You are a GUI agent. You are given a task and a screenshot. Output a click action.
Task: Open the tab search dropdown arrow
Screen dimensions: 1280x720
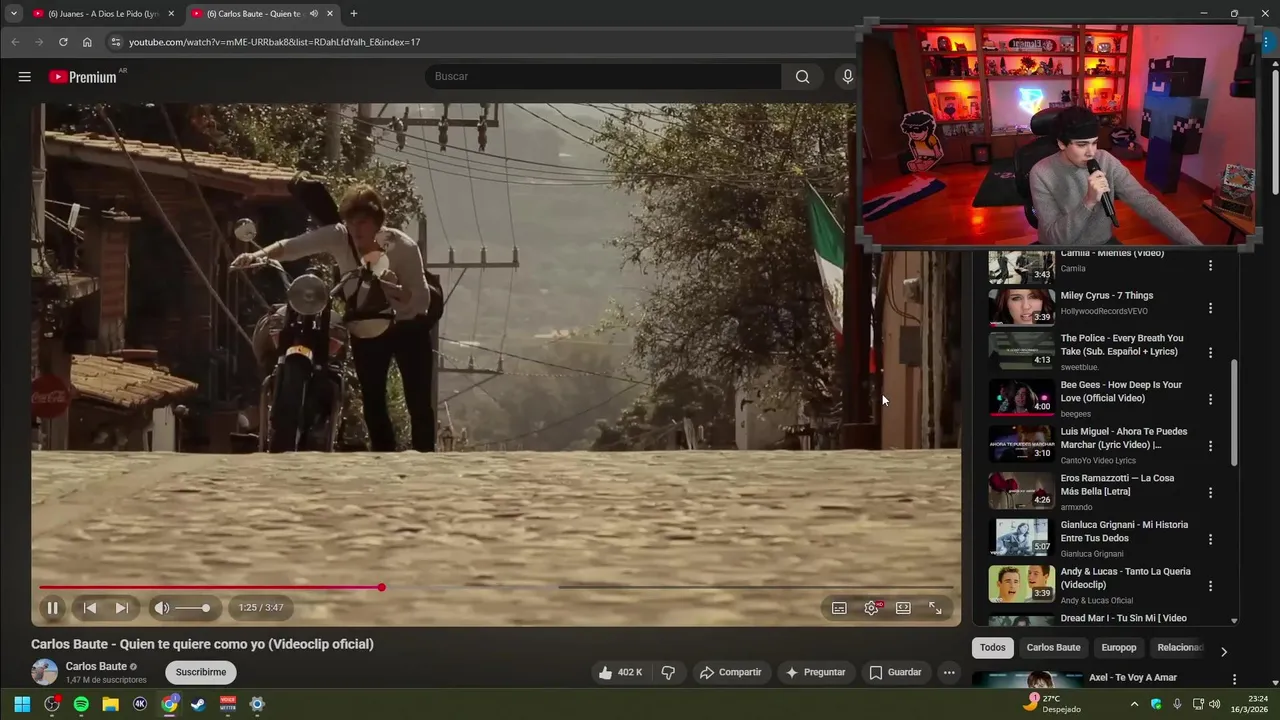point(13,14)
